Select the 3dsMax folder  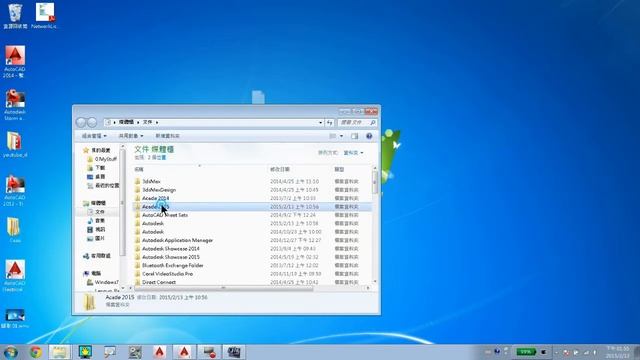coord(252,181)
